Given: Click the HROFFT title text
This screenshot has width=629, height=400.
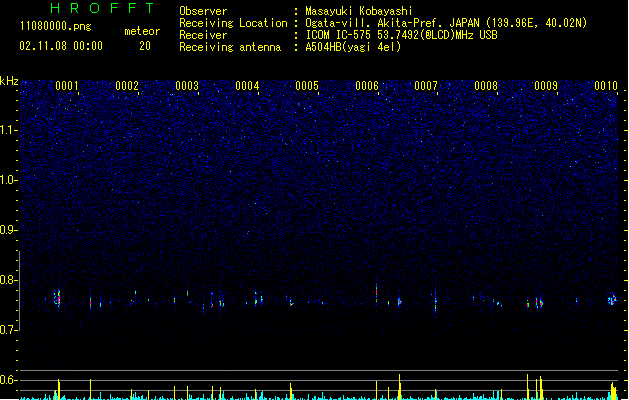Looking at the screenshot, I should [x=102, y=8].
